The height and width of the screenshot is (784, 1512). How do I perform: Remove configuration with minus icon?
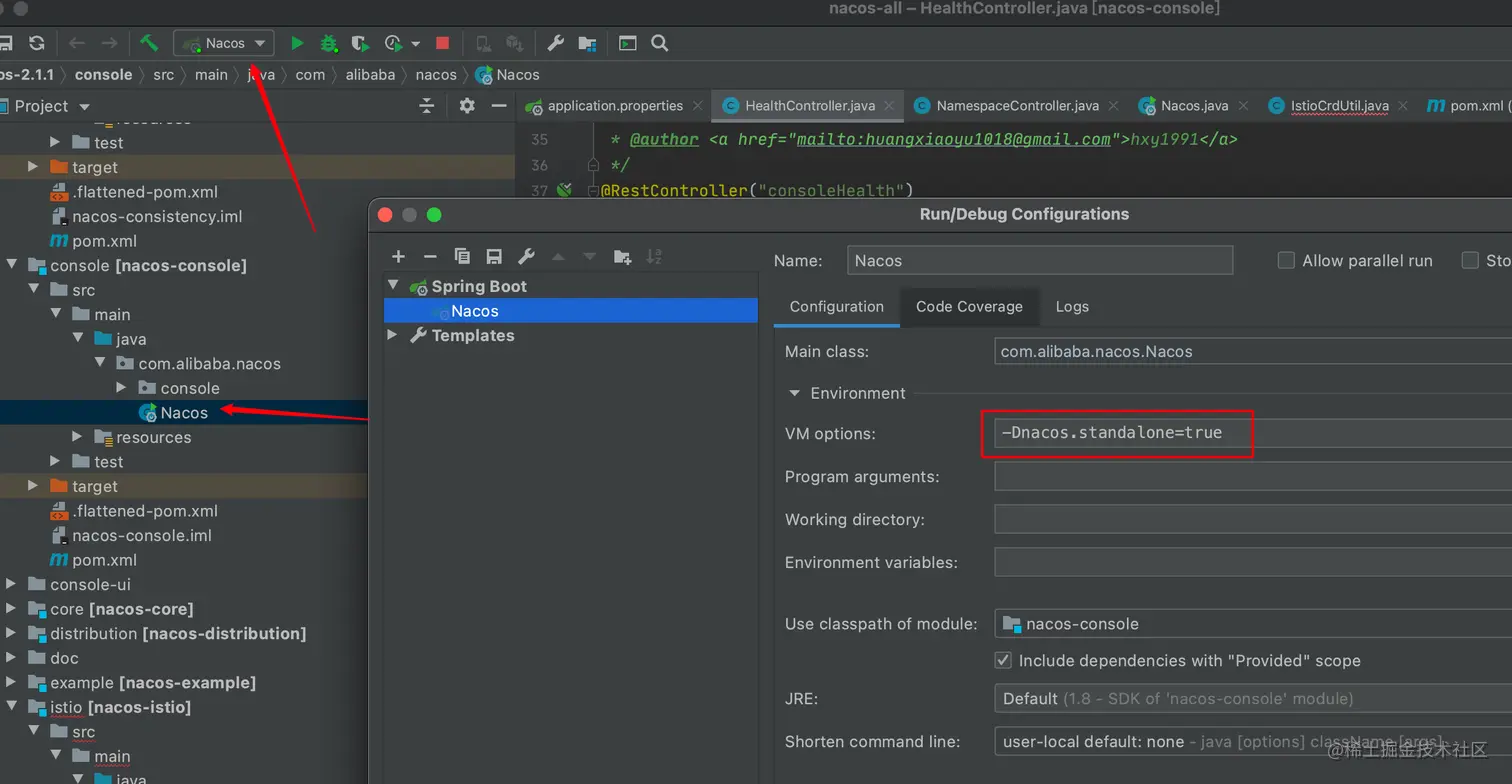(x=430, y=257)
